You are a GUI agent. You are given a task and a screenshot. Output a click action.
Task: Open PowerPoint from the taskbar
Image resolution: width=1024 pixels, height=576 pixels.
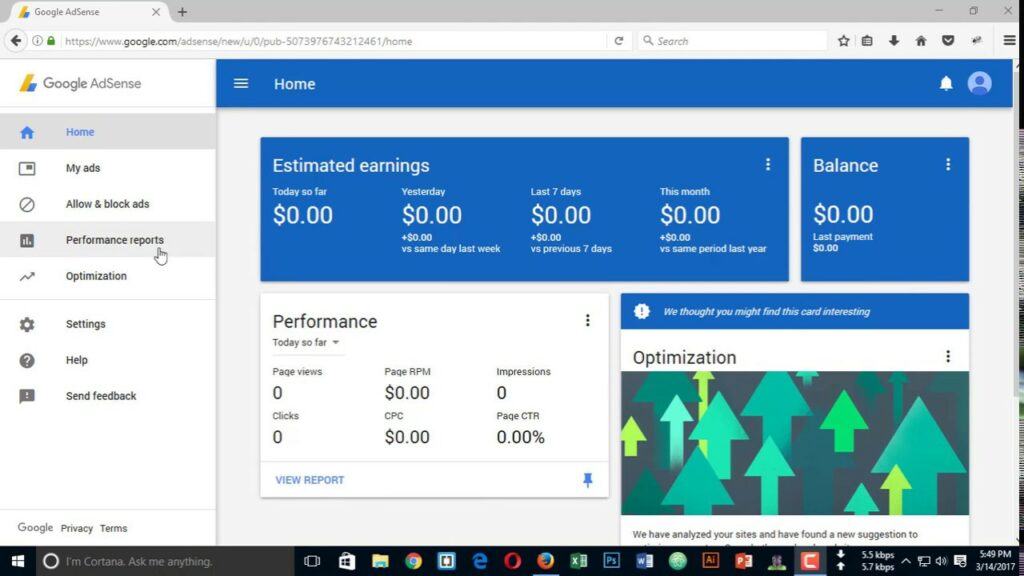(743, 561)
